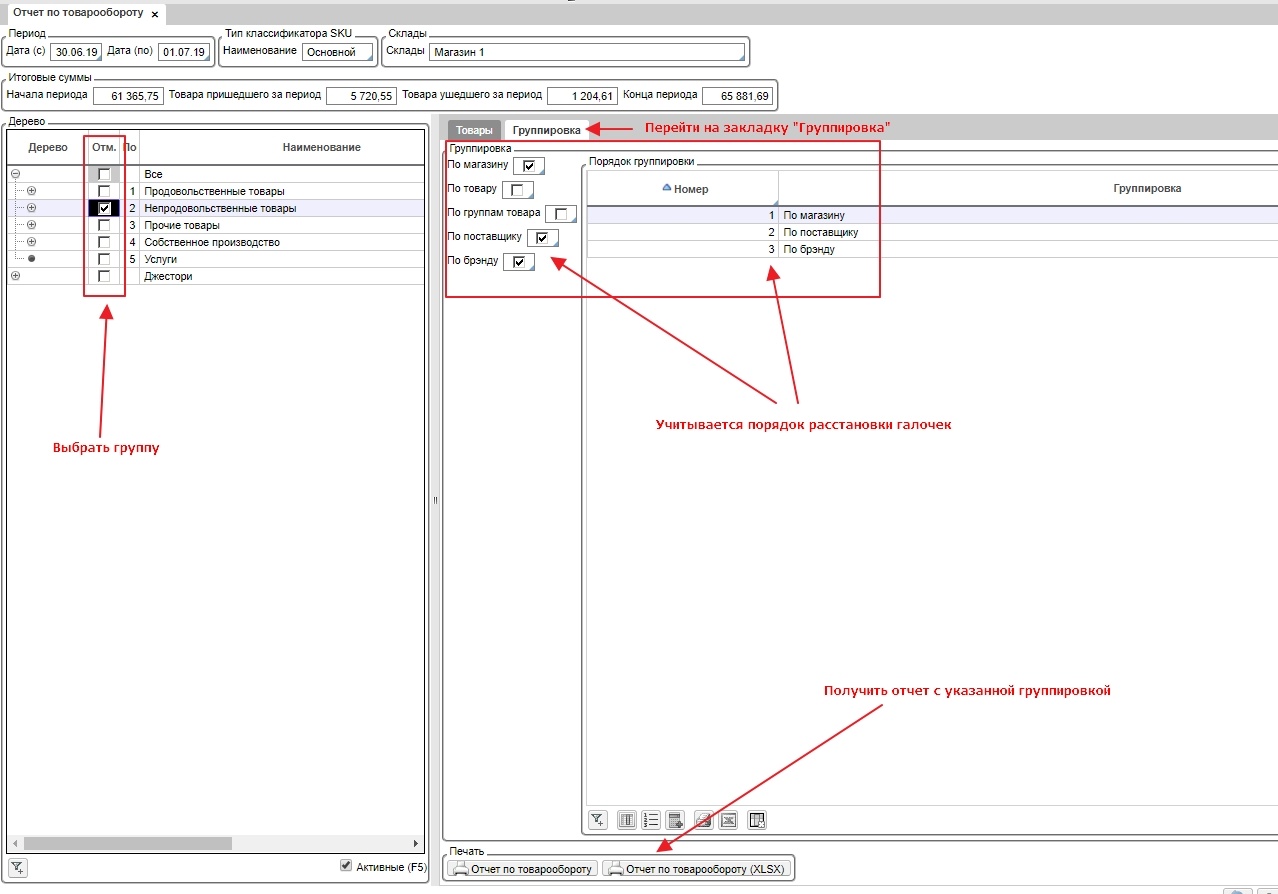Viewport: 1278px width, 894px height.
Task: Close the Отчет по товарообороту tab
Action: point(155,14)
